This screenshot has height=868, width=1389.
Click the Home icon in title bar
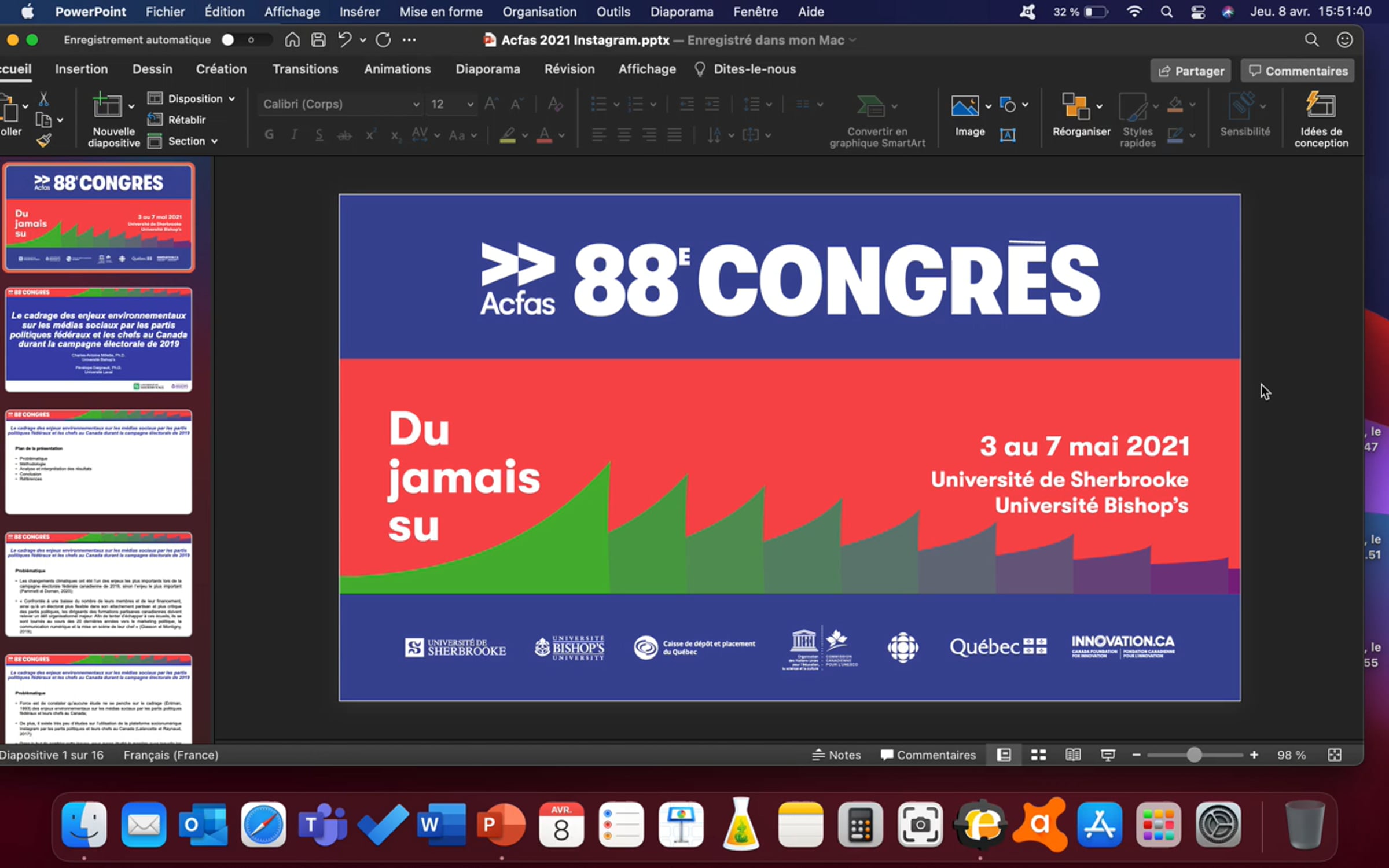click(292, 40)
